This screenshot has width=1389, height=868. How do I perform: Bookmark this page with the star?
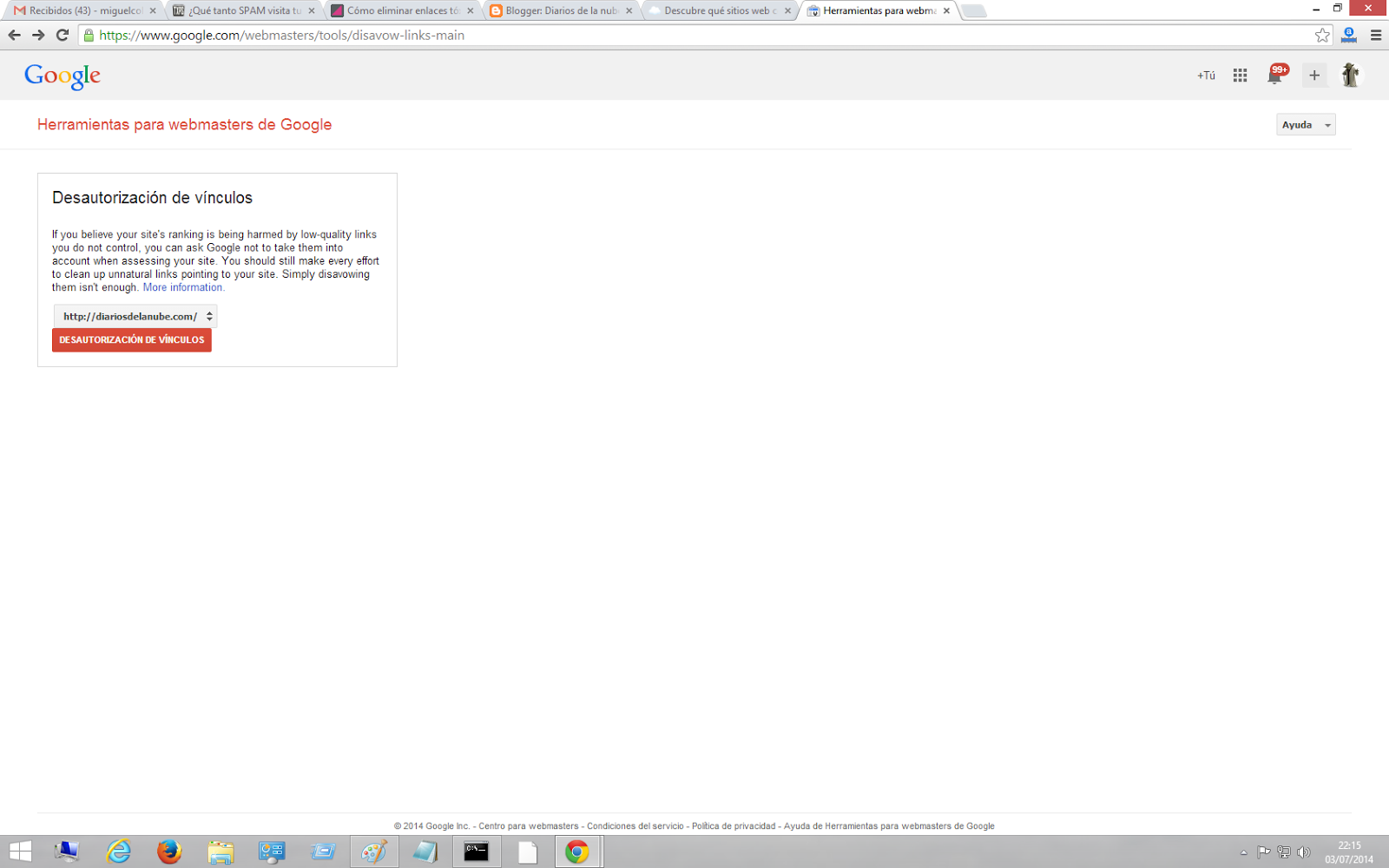point(1322,36)
